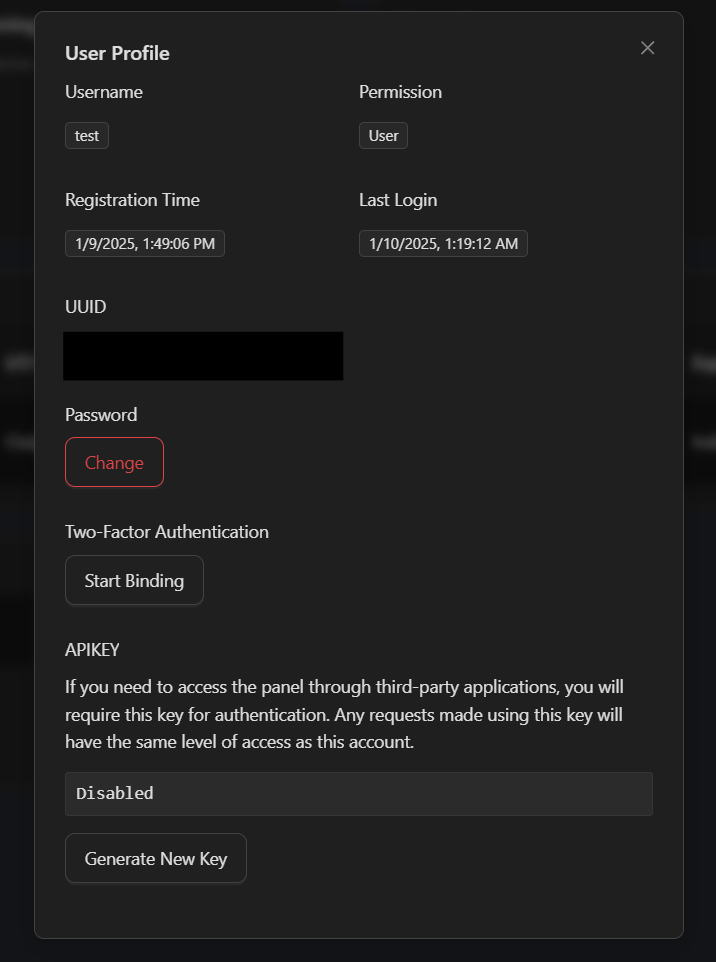716x962 pixels.
Task: Click the 'User' permission tag
Action: pos(383,136)
